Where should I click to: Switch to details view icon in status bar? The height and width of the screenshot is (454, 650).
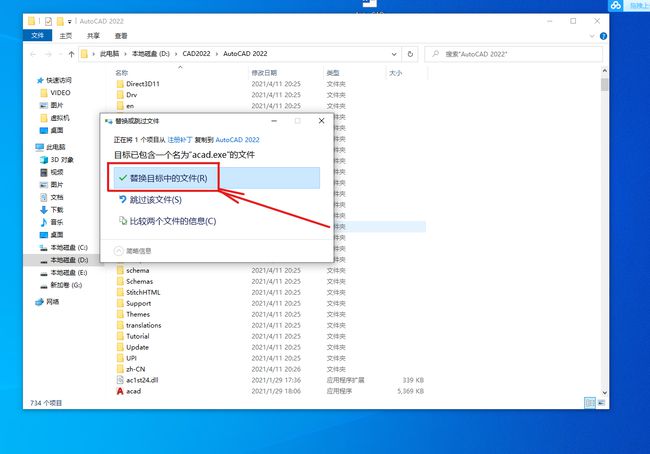pos(589,403)
